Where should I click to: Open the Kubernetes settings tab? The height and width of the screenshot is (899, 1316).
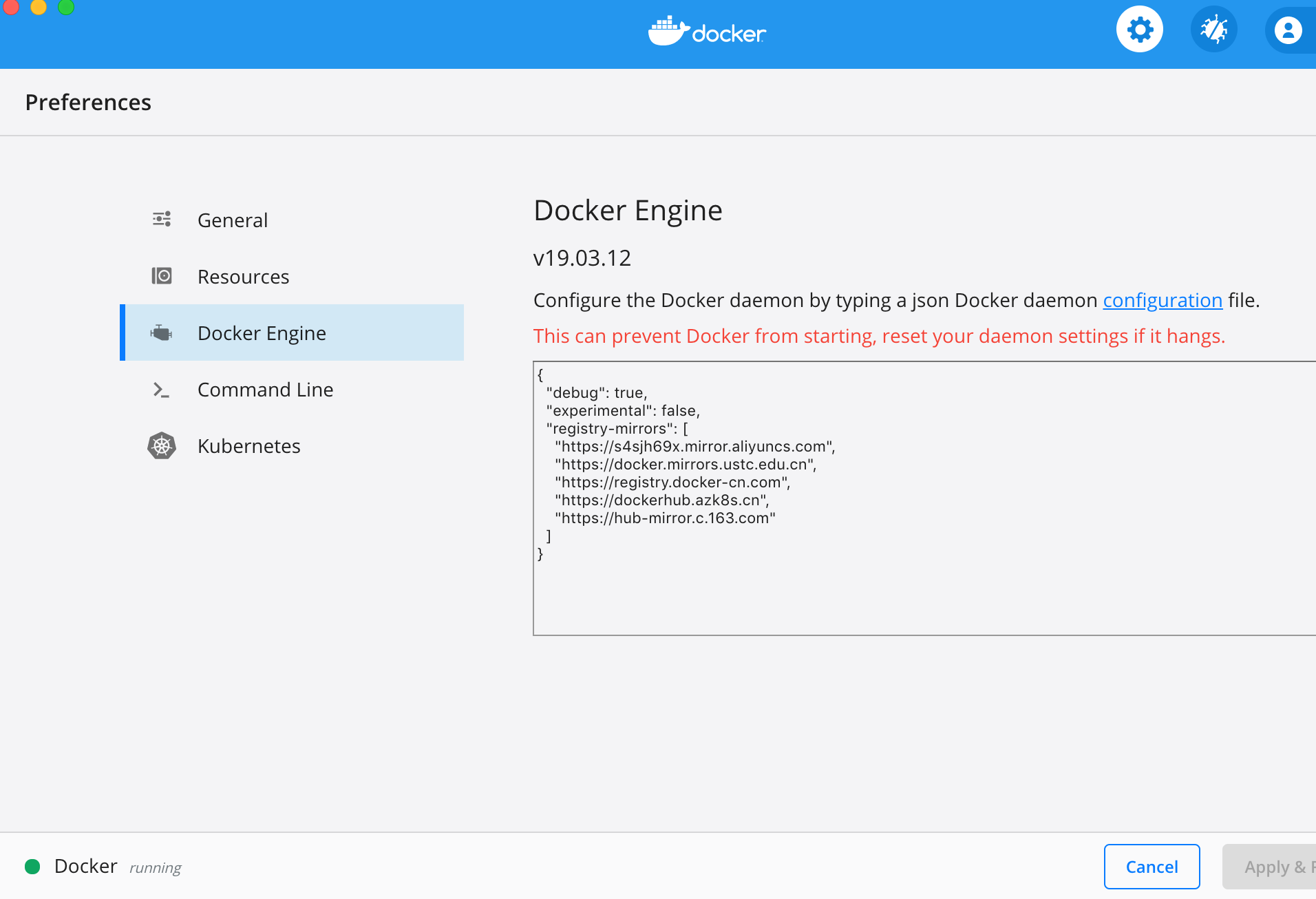coord(249,446)
